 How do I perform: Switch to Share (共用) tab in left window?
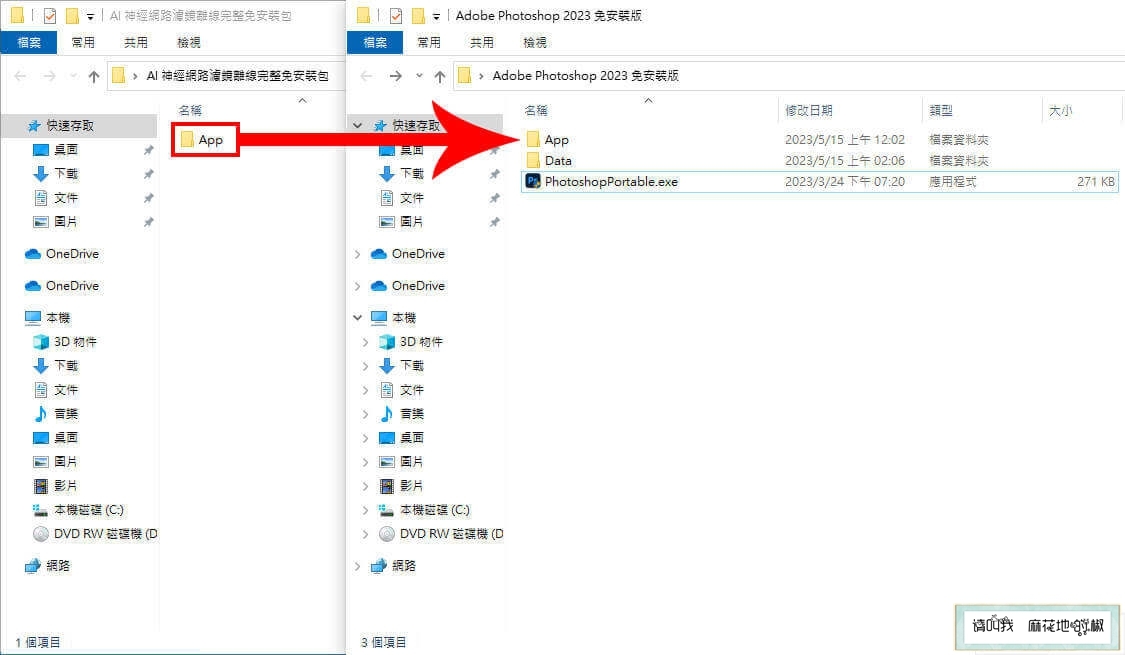136,42
